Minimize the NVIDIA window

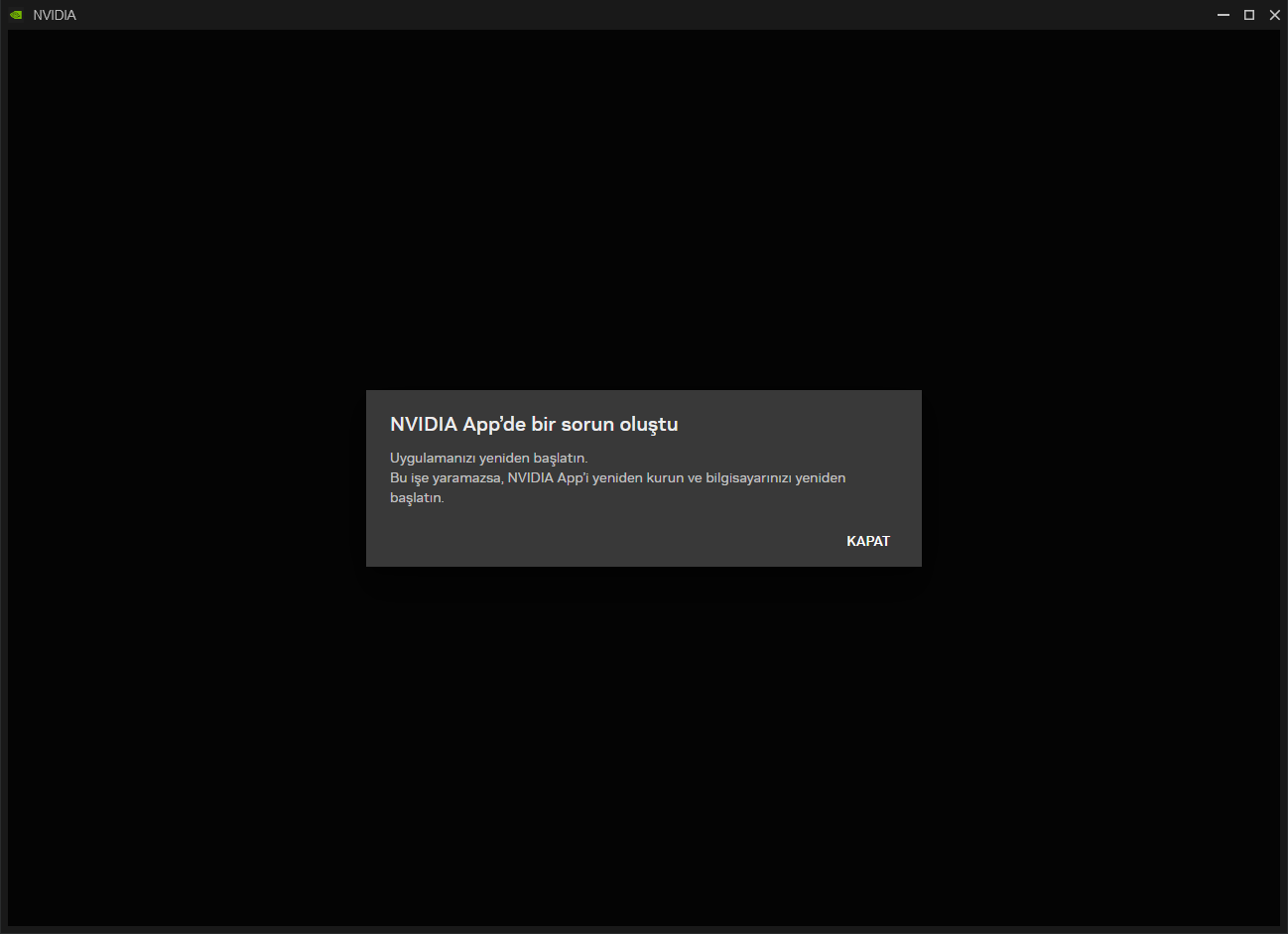tap(1224, 15)
